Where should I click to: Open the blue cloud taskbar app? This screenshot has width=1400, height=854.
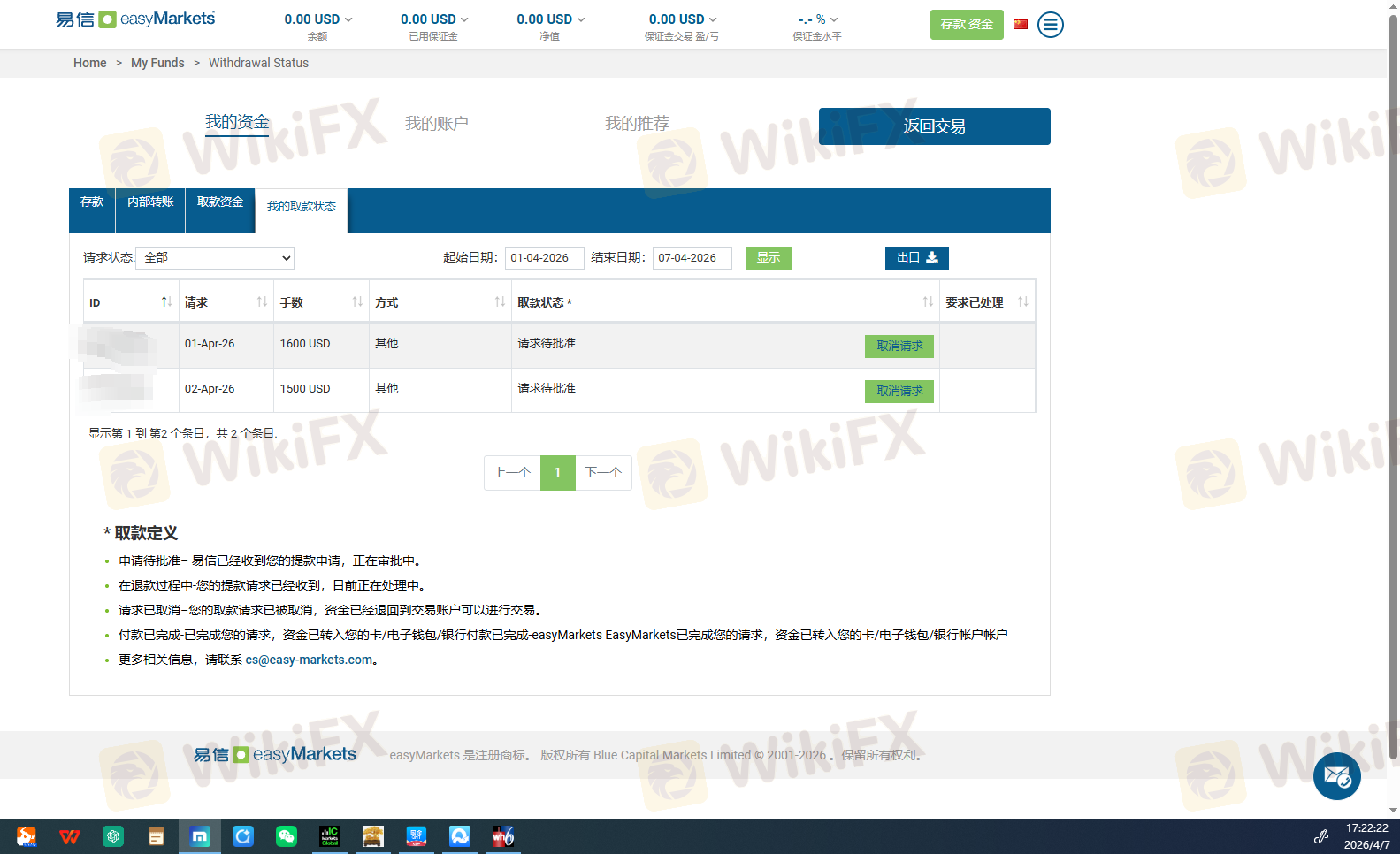click(x=460, y=836)
